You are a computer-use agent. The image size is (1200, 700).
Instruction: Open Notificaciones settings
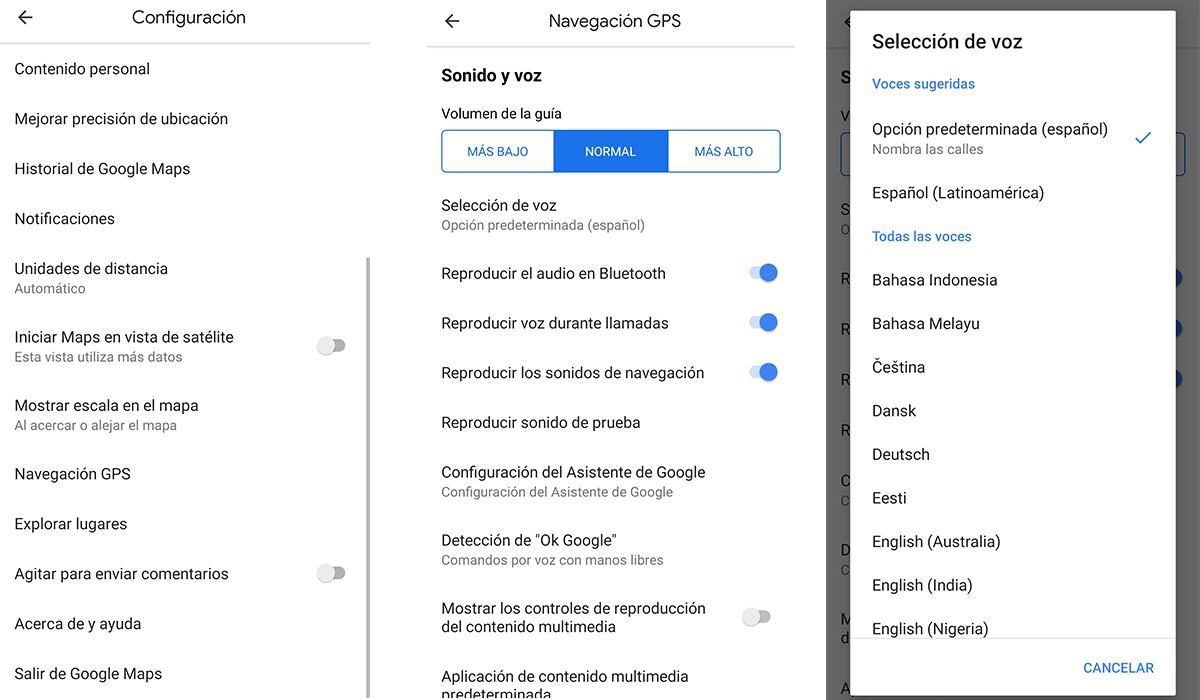click(x=64, y=218)
